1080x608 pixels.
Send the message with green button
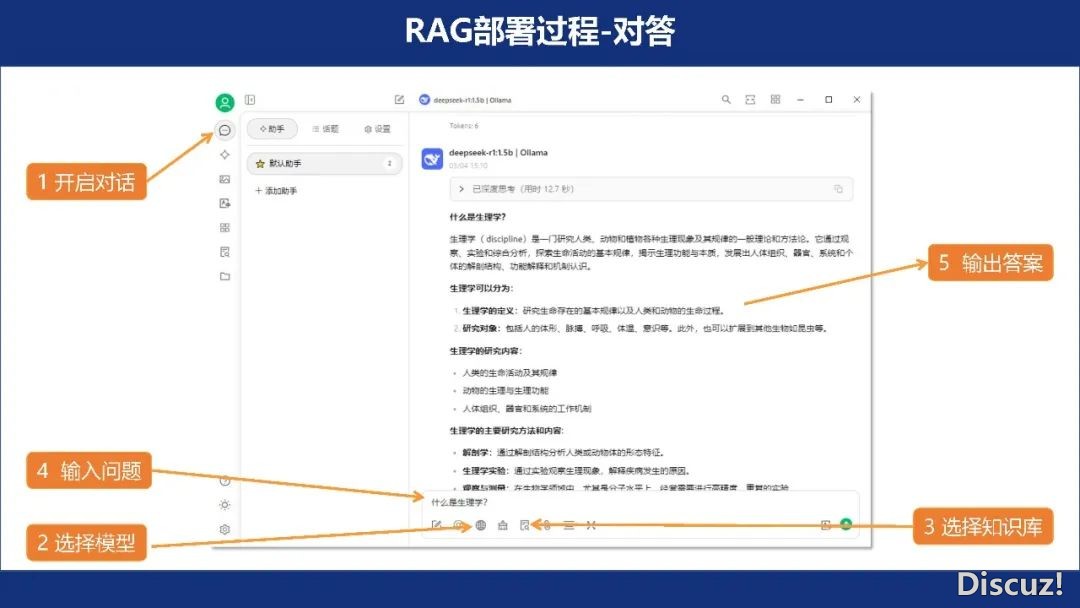(x=846, y=525)
